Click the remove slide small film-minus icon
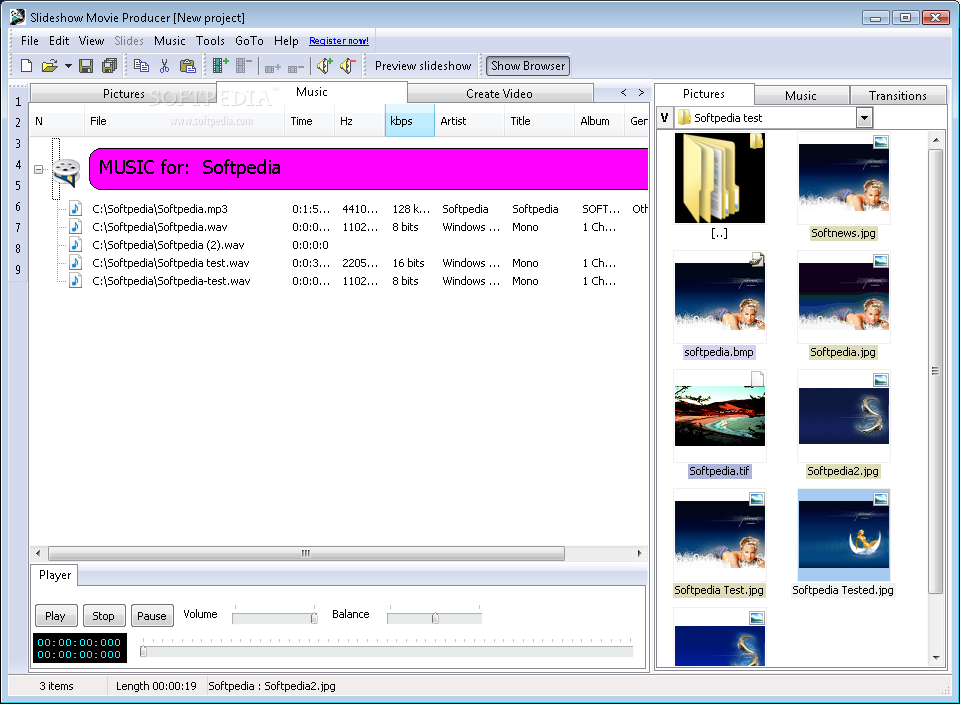Screen dimensions: 960x704 pos(296,68)
